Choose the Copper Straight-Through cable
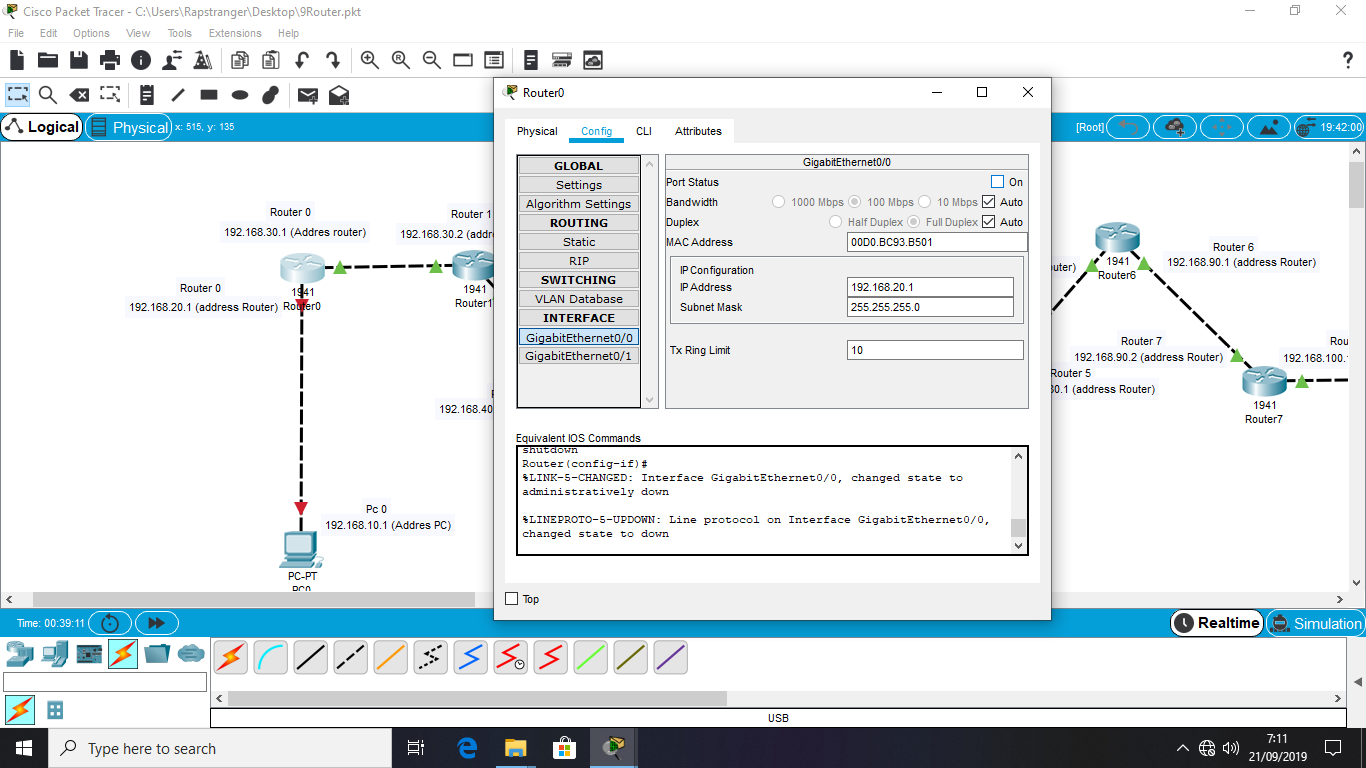This screenshot has width=1366, height=768. click(x=311, y=657)
